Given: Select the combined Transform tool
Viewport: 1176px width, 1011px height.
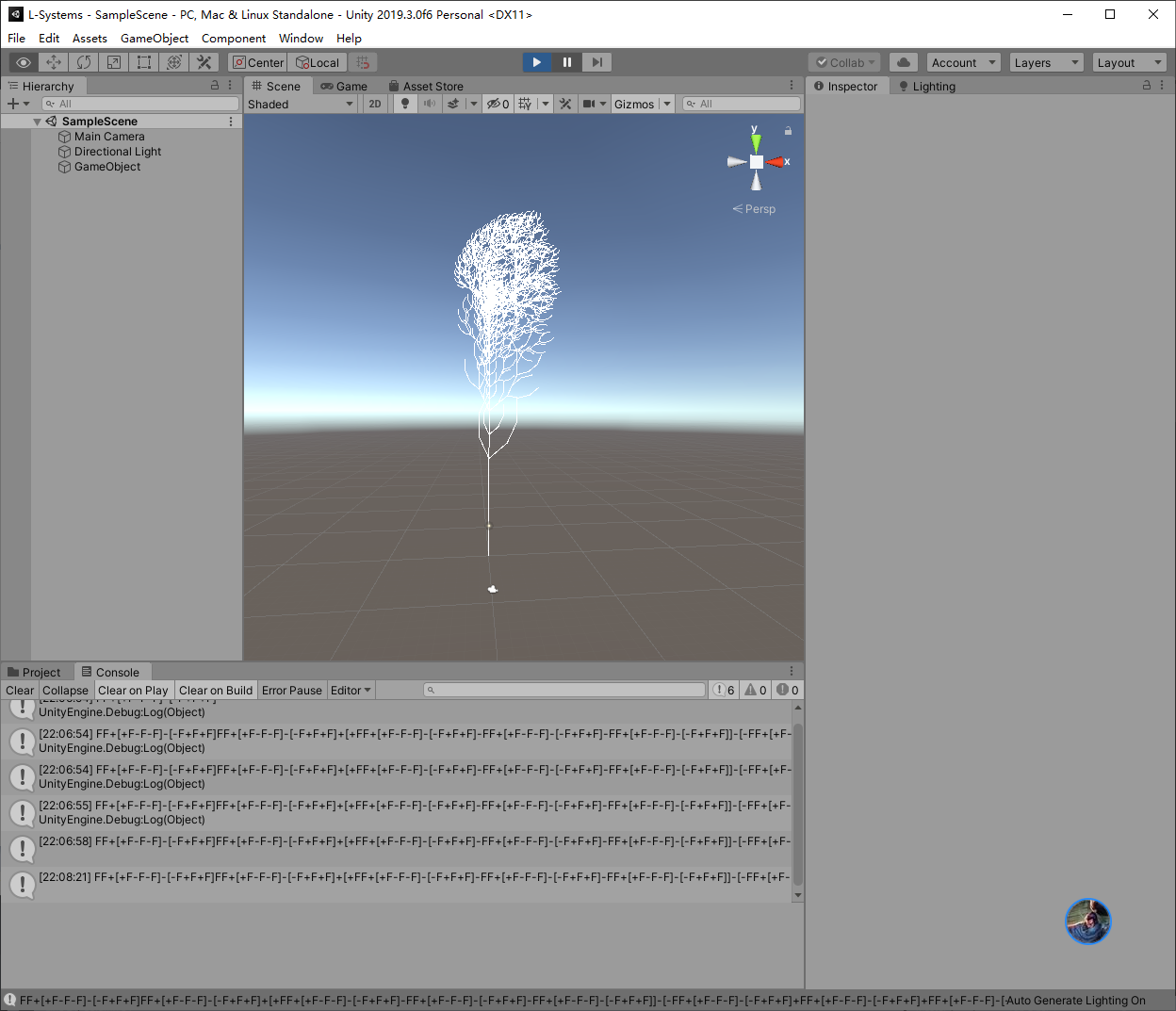Looking at the screenshot, I should [174, 62].
